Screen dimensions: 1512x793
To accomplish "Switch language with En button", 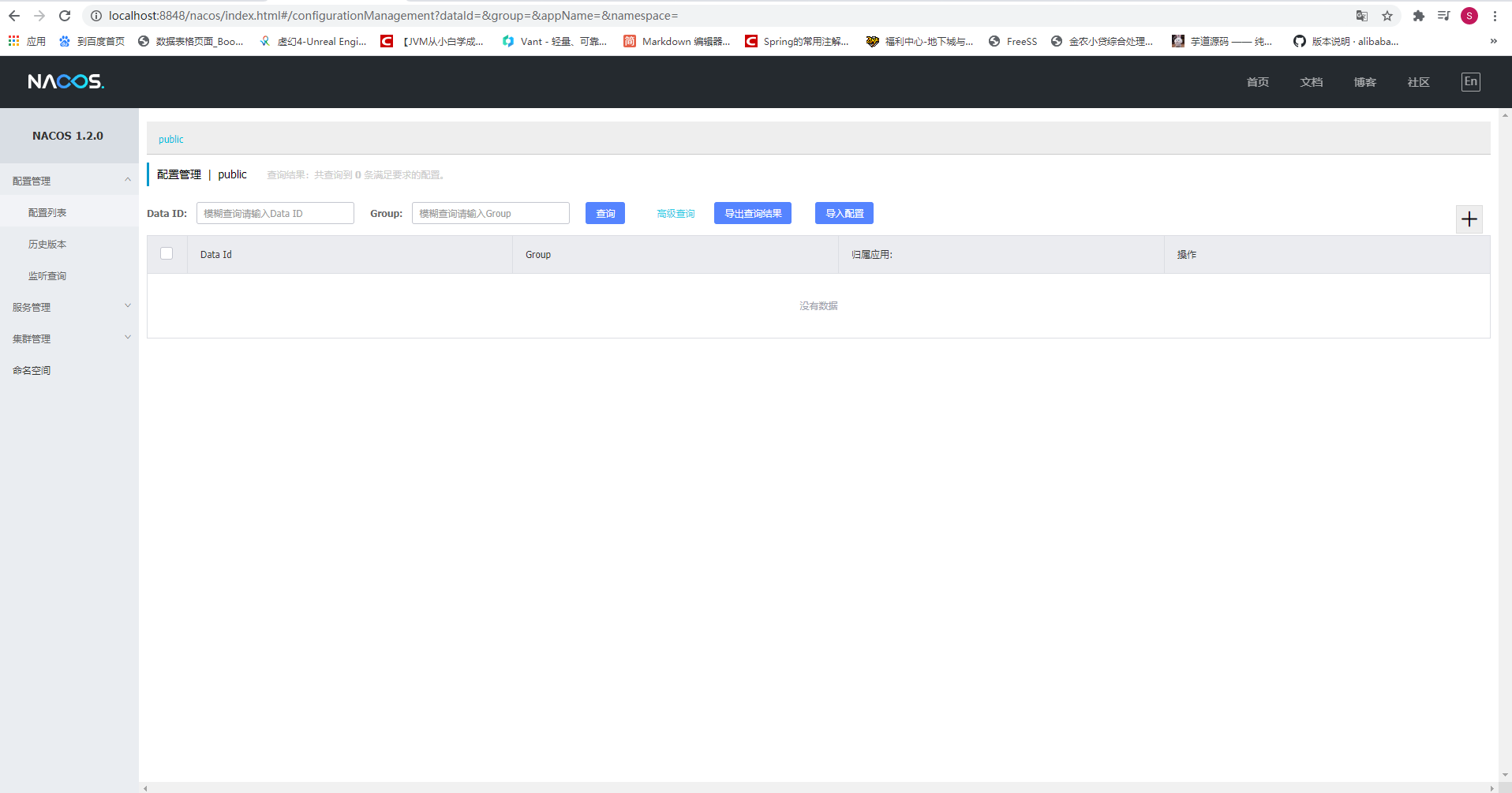I will coord(1471,82).
